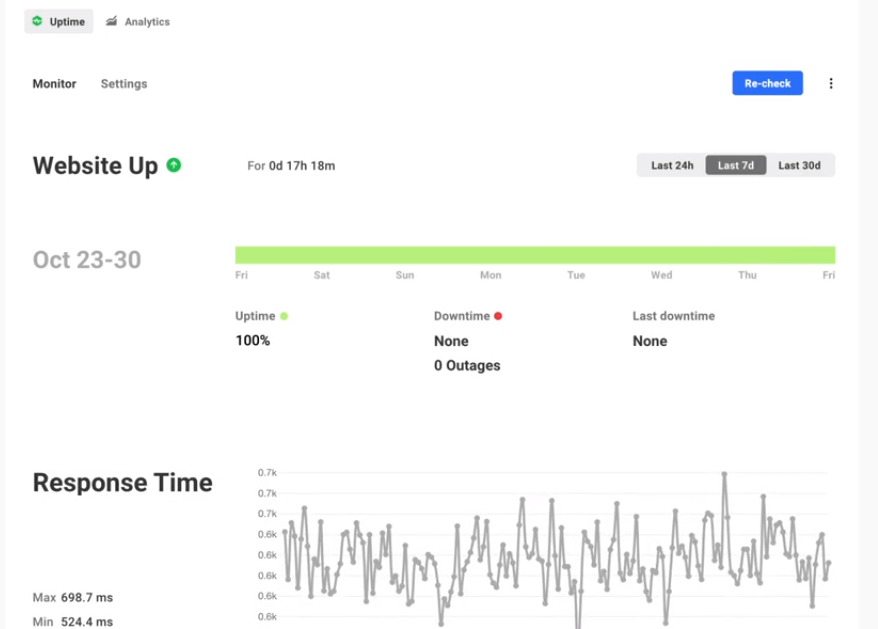
Task: Select the Monitor sub-tab
Action: coord(54,84)
